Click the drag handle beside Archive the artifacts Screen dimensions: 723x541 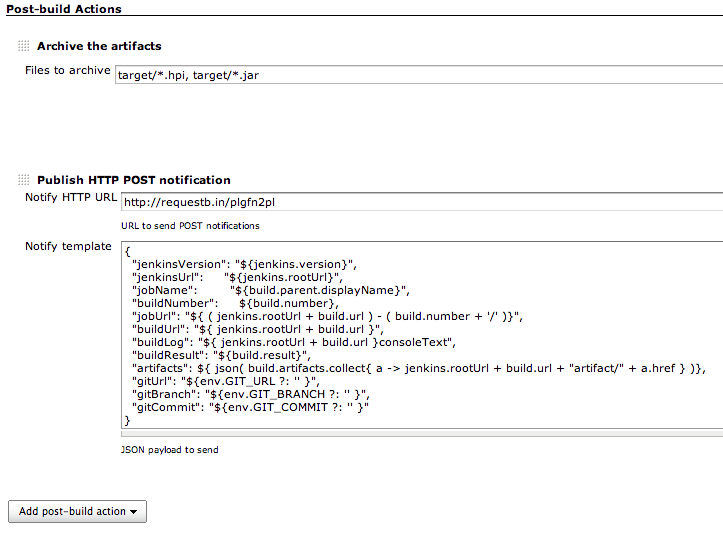pos(24,46)
